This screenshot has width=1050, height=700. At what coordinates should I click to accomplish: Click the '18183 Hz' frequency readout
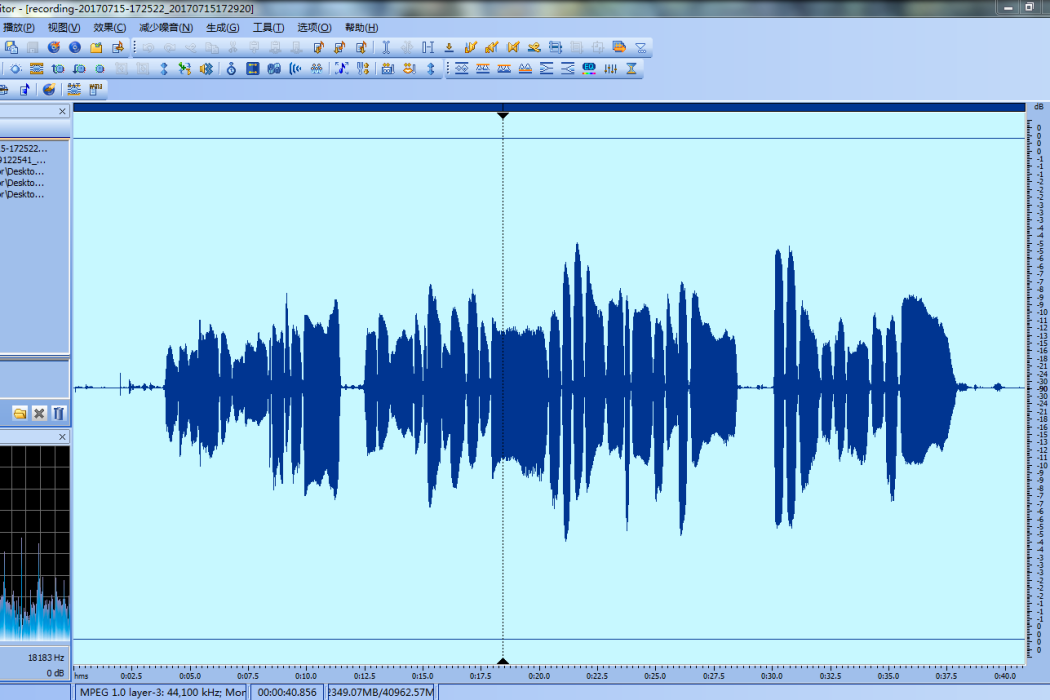(x=46, y=658)
